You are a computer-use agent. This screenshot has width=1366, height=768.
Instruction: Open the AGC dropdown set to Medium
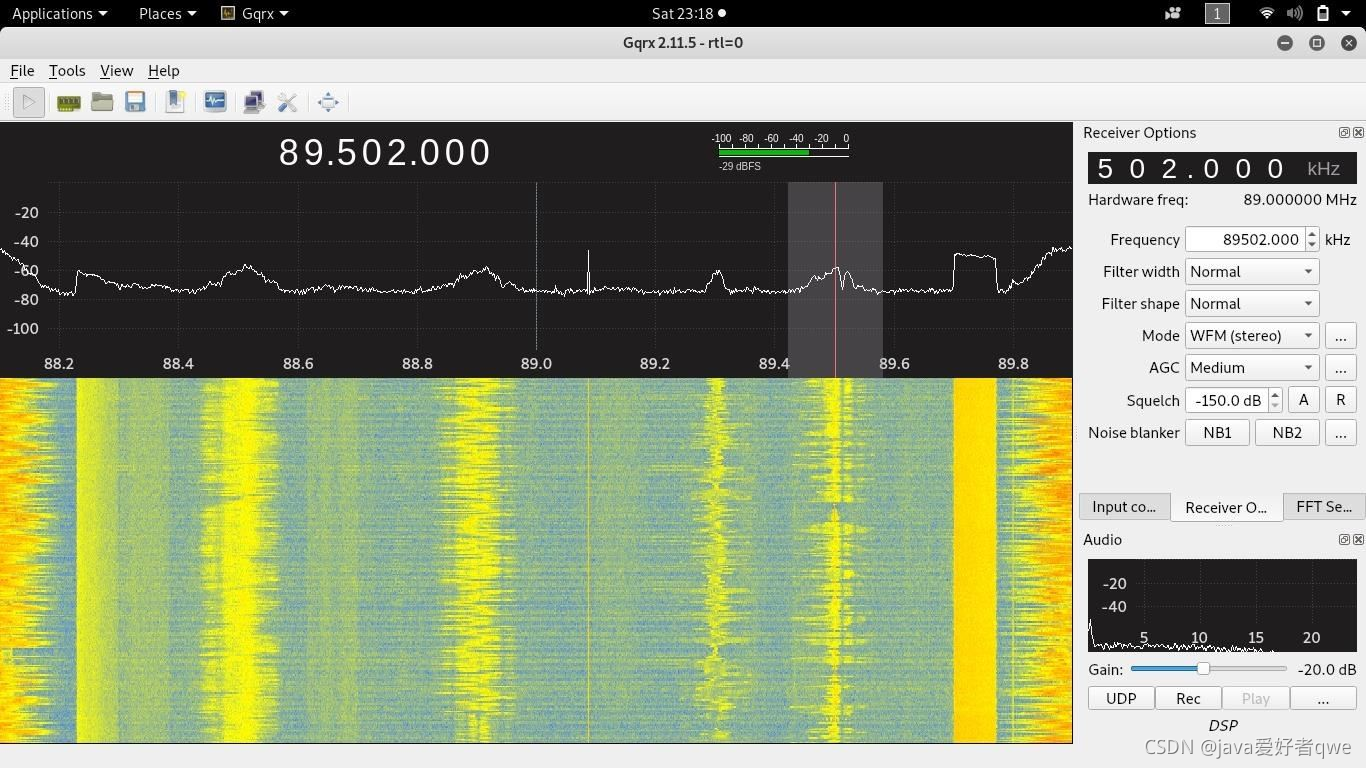[1251, 367]
